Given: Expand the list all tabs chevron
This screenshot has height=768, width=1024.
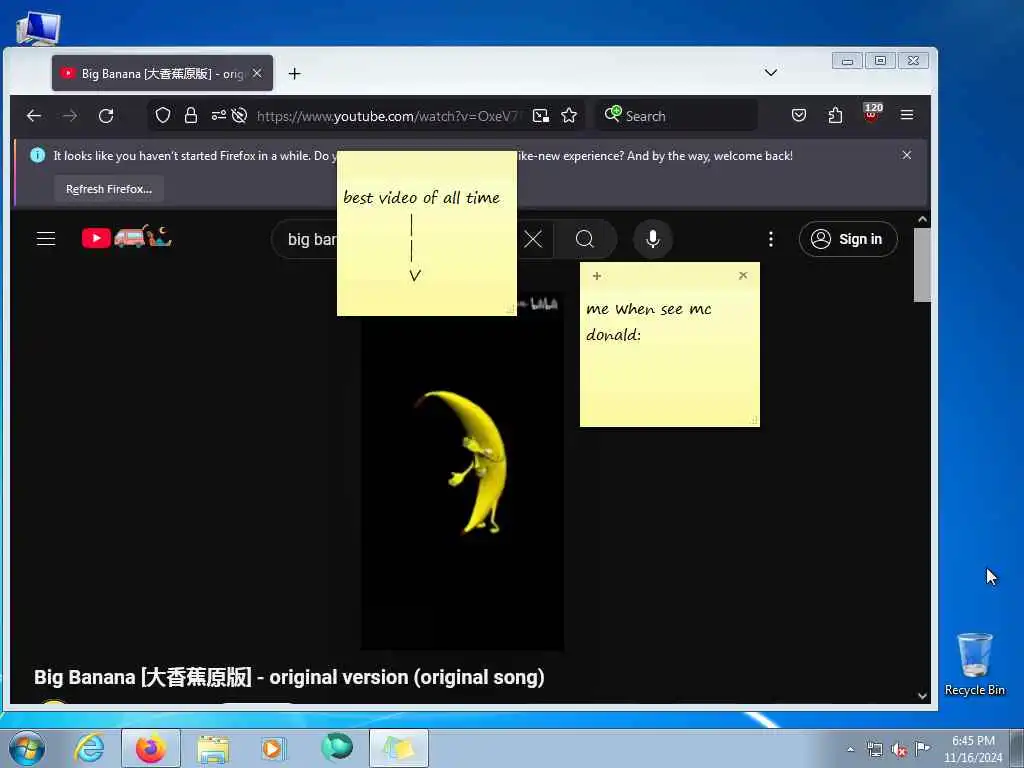Looking at the screenshot, I should coord(771,72).
